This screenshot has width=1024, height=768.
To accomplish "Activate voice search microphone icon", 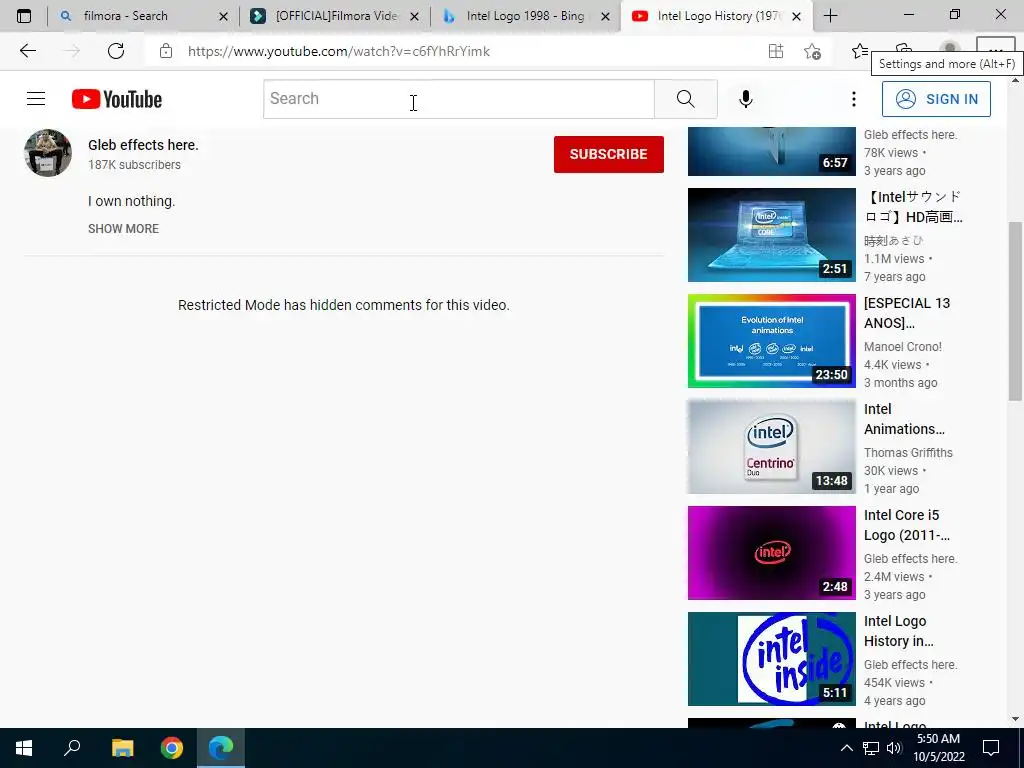I will [x=746, y=99].
